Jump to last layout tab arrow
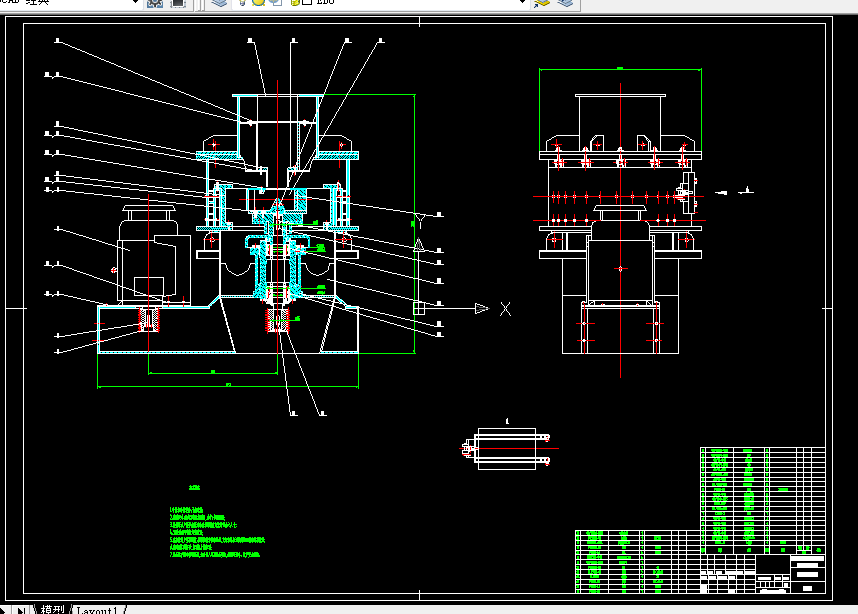This screenshot has width=858, height=614. point(22,610)
